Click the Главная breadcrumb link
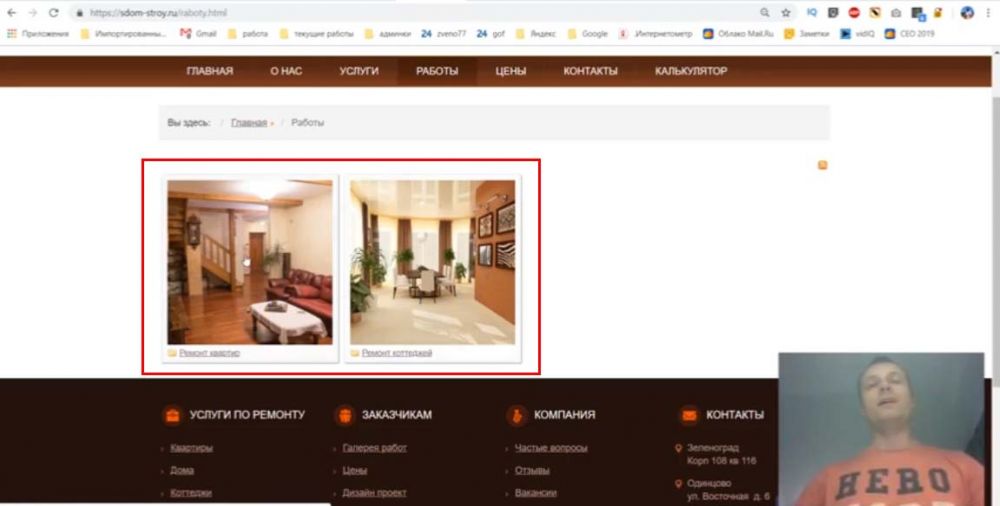Image resolution: width=1000 pixels, height=506 pixels. (x=248, y=123)
